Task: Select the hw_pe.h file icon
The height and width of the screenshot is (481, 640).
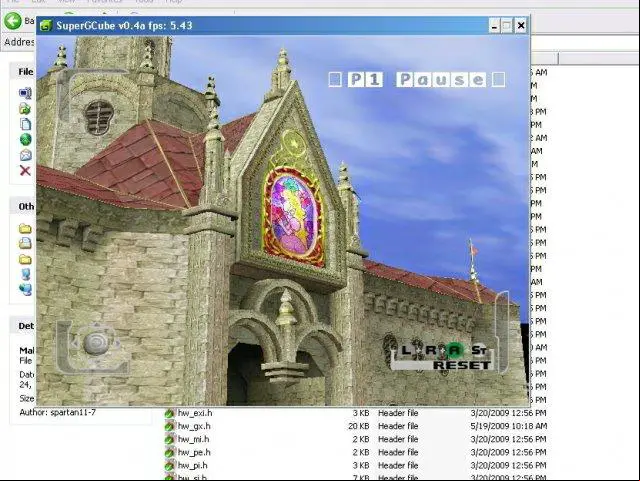Action: coord(169,452)
